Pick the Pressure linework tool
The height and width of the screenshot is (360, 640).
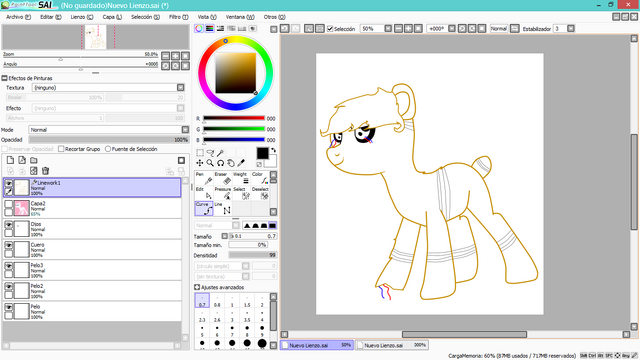click(222, 193)
